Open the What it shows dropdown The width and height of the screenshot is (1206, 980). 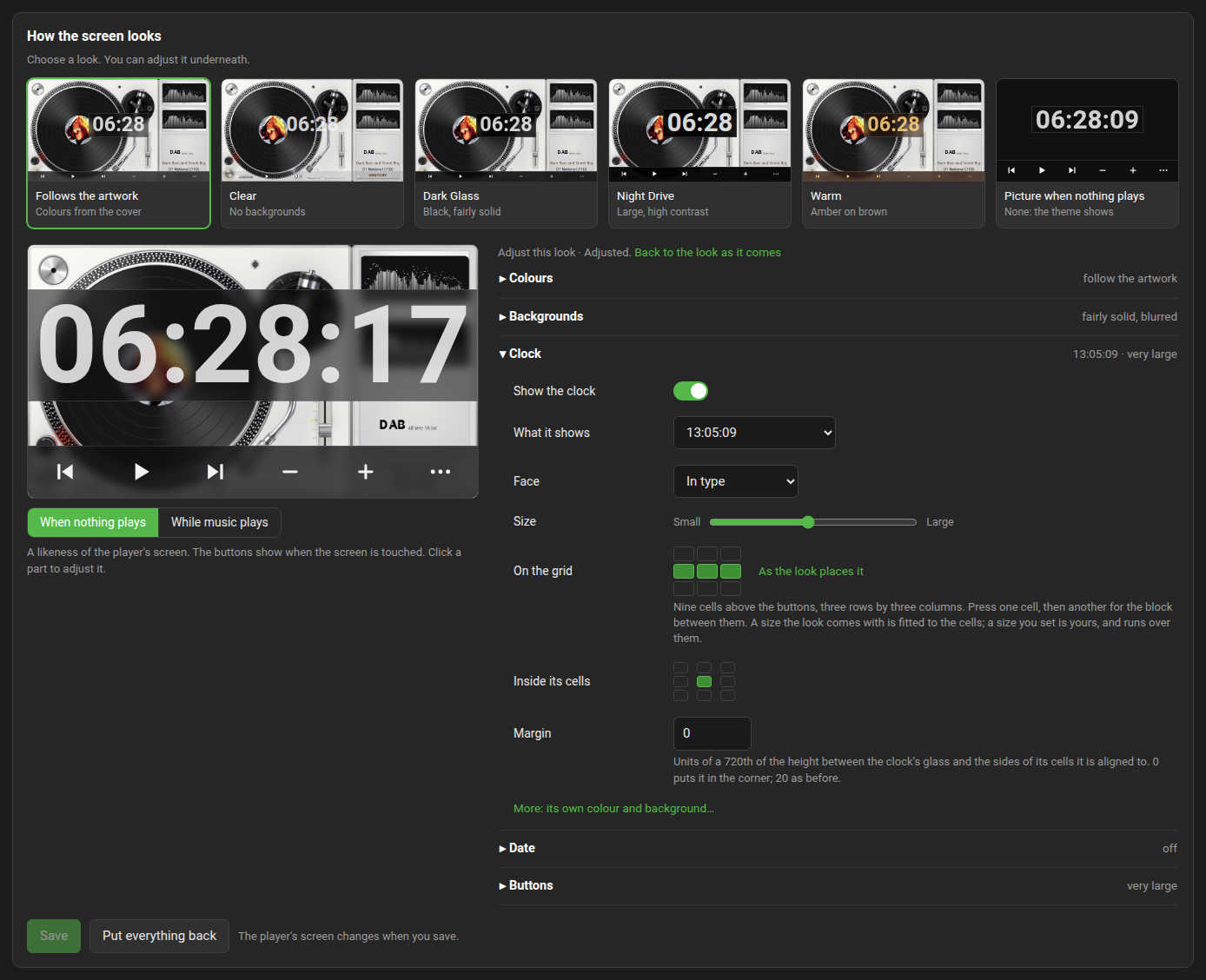pyautogui.click(x=754, y=433)
